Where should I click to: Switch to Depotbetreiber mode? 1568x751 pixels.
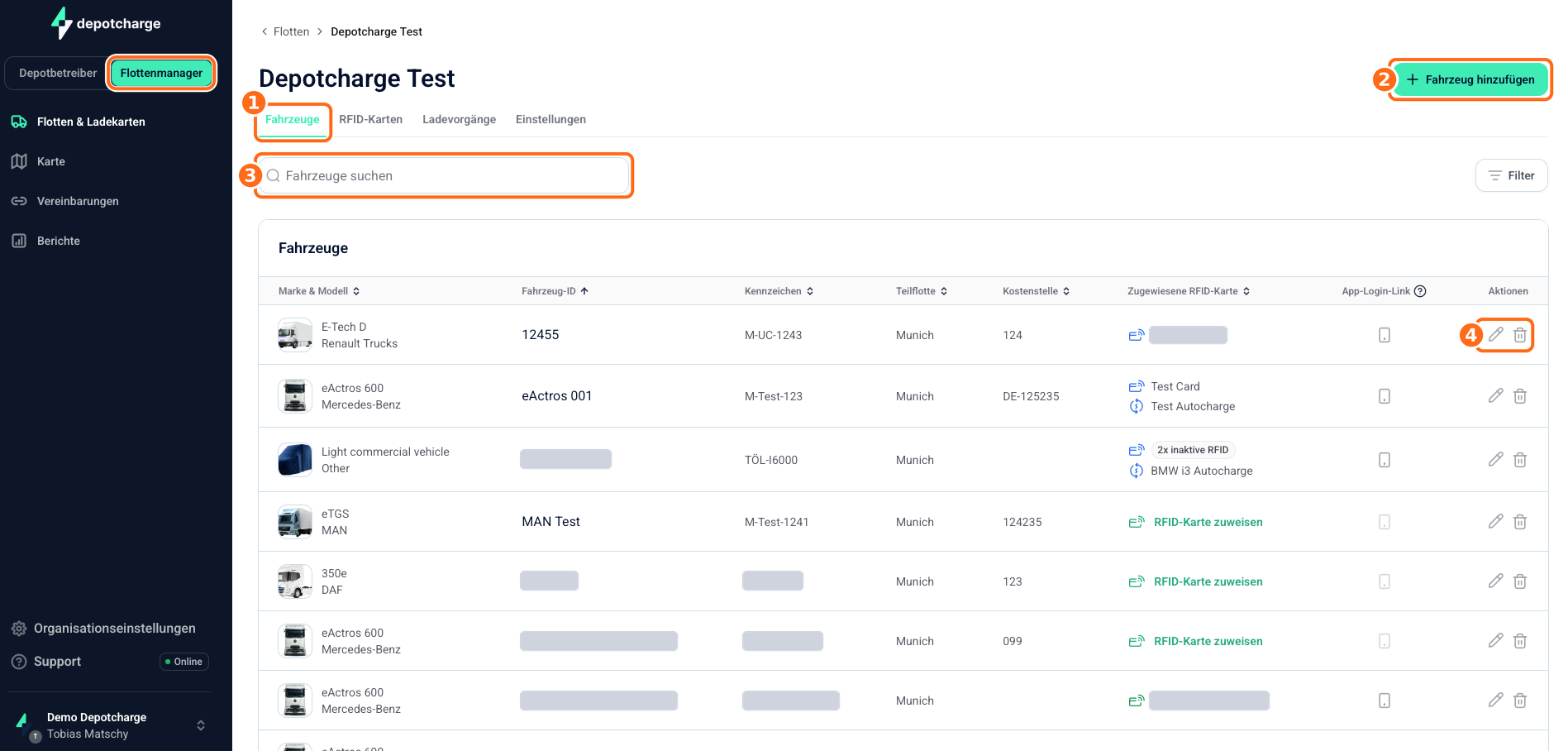click(x=58, y=73)
